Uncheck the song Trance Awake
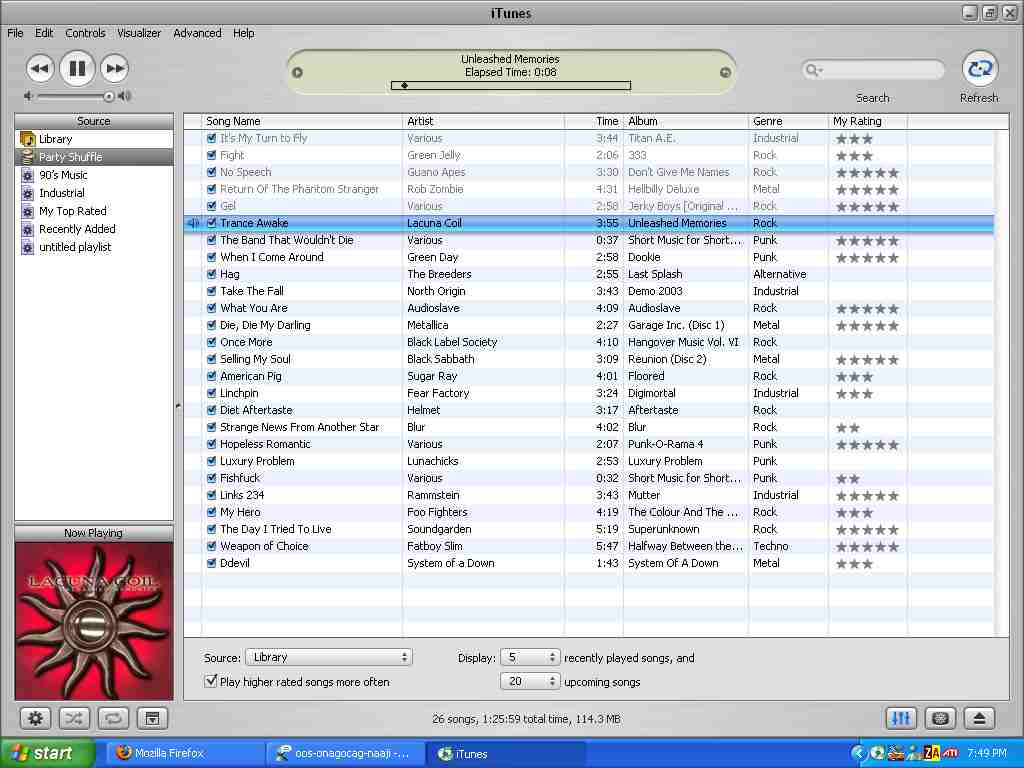Image resolution: width=1024 pixels, height=768 pixels. [x=211, y=223]
